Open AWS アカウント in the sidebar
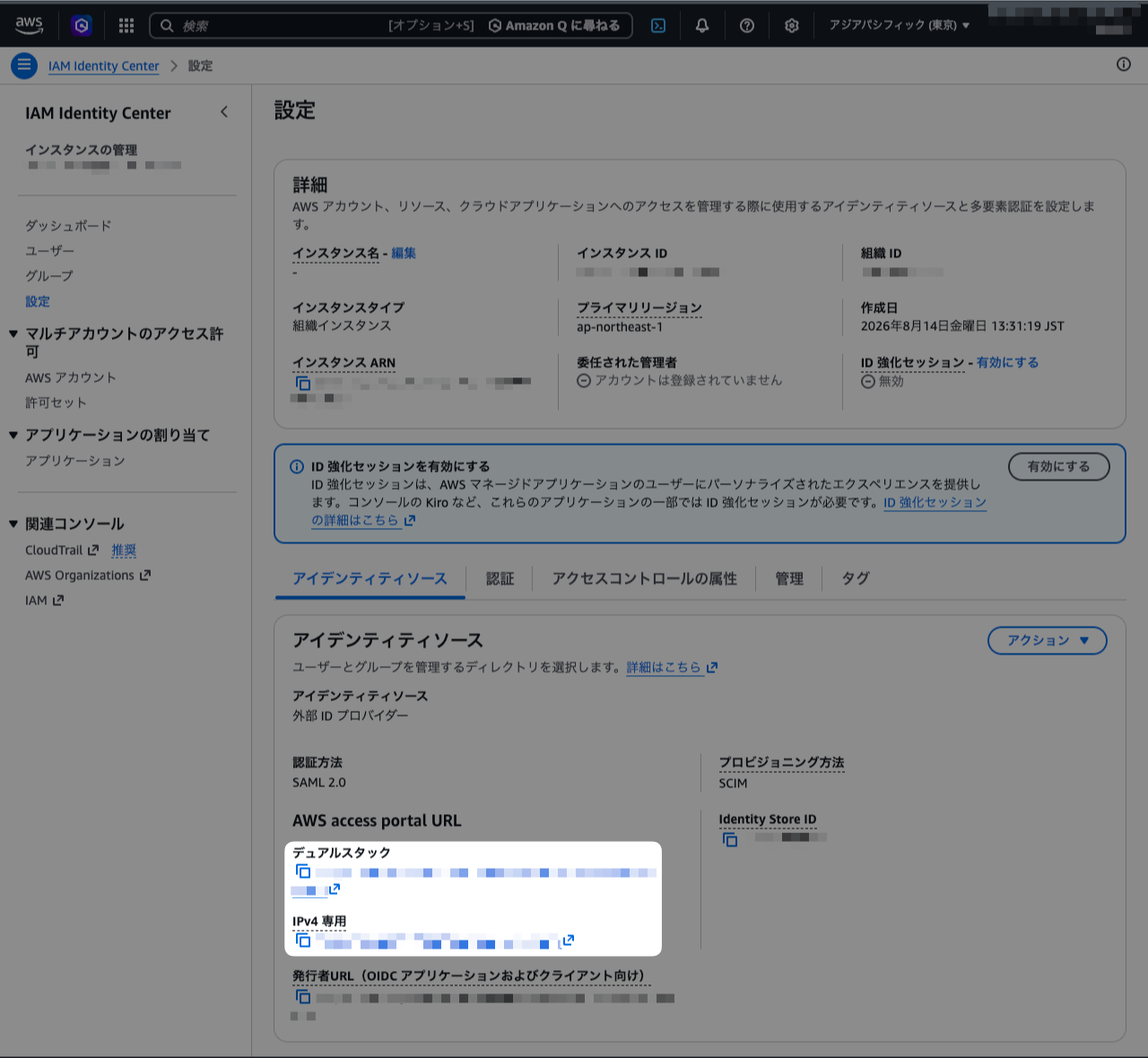 pyautogui.click(x=71, y=377)
